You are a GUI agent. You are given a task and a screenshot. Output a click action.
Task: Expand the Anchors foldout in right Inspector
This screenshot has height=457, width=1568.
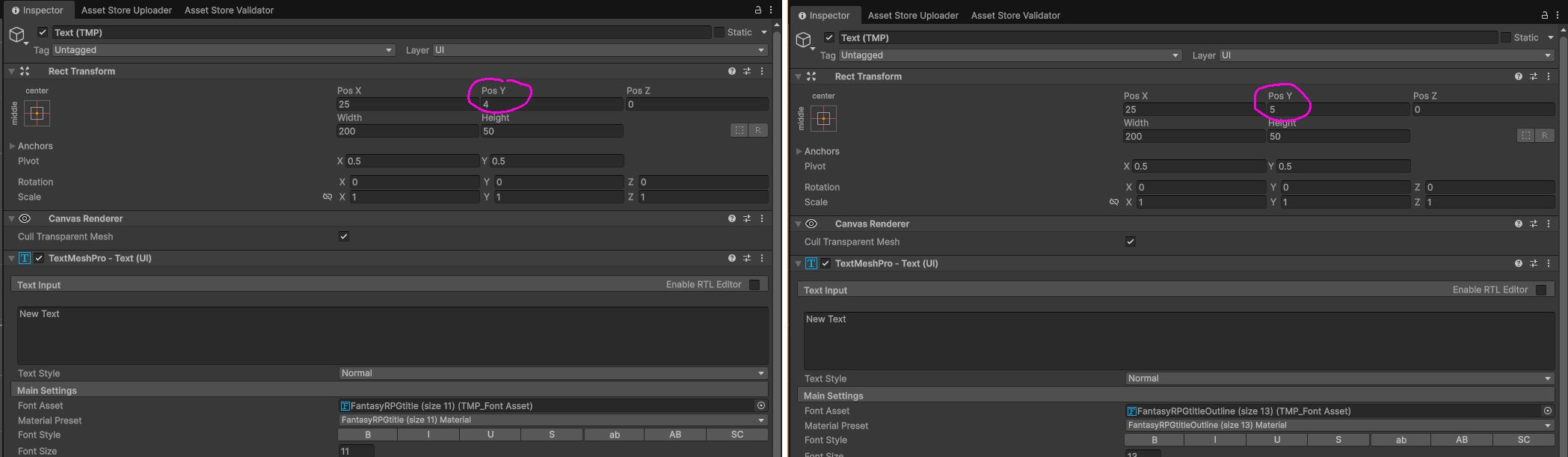point(799,151)
